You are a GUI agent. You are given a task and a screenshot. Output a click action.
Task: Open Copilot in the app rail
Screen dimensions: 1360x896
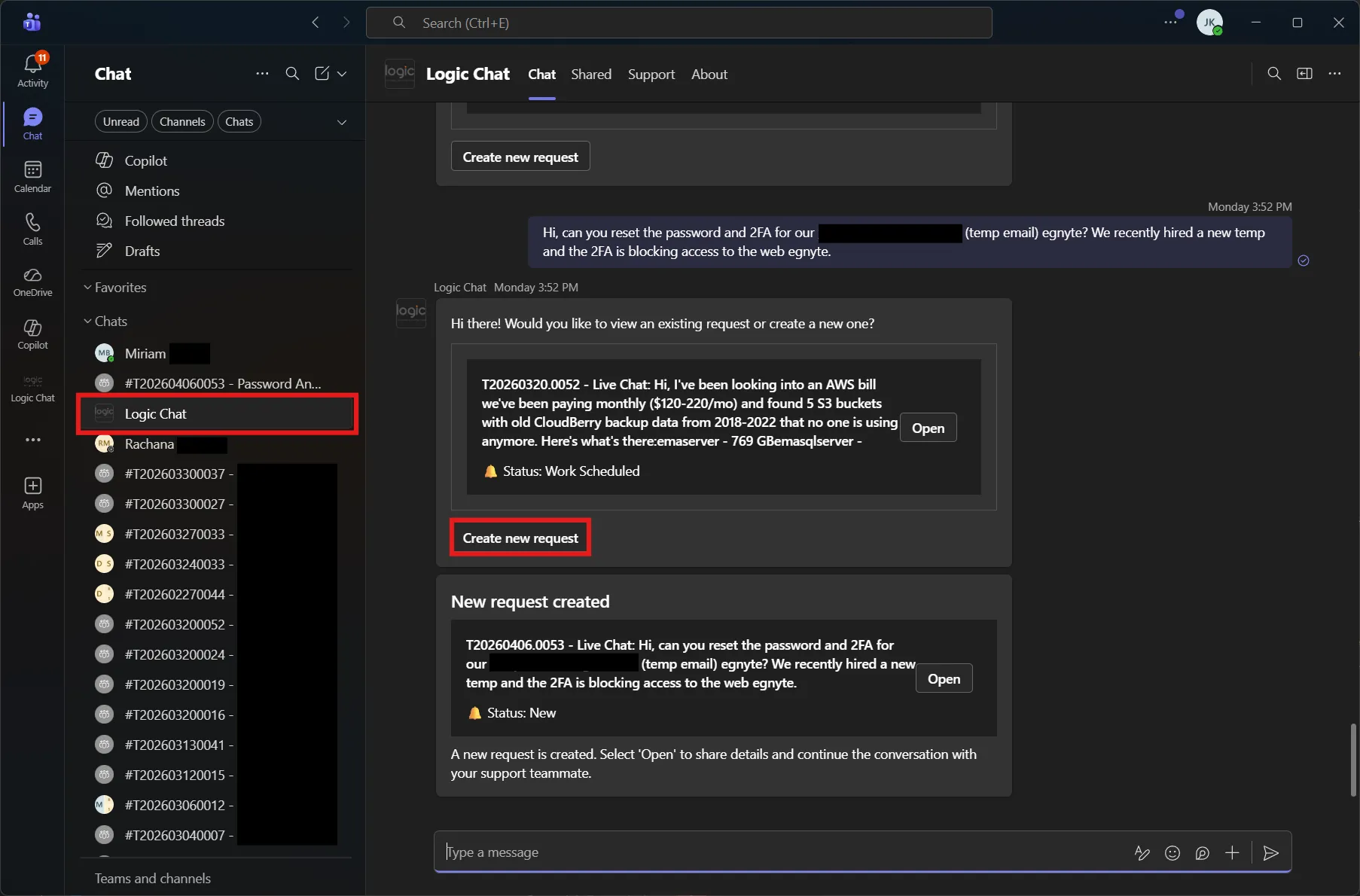coord(32,334)
